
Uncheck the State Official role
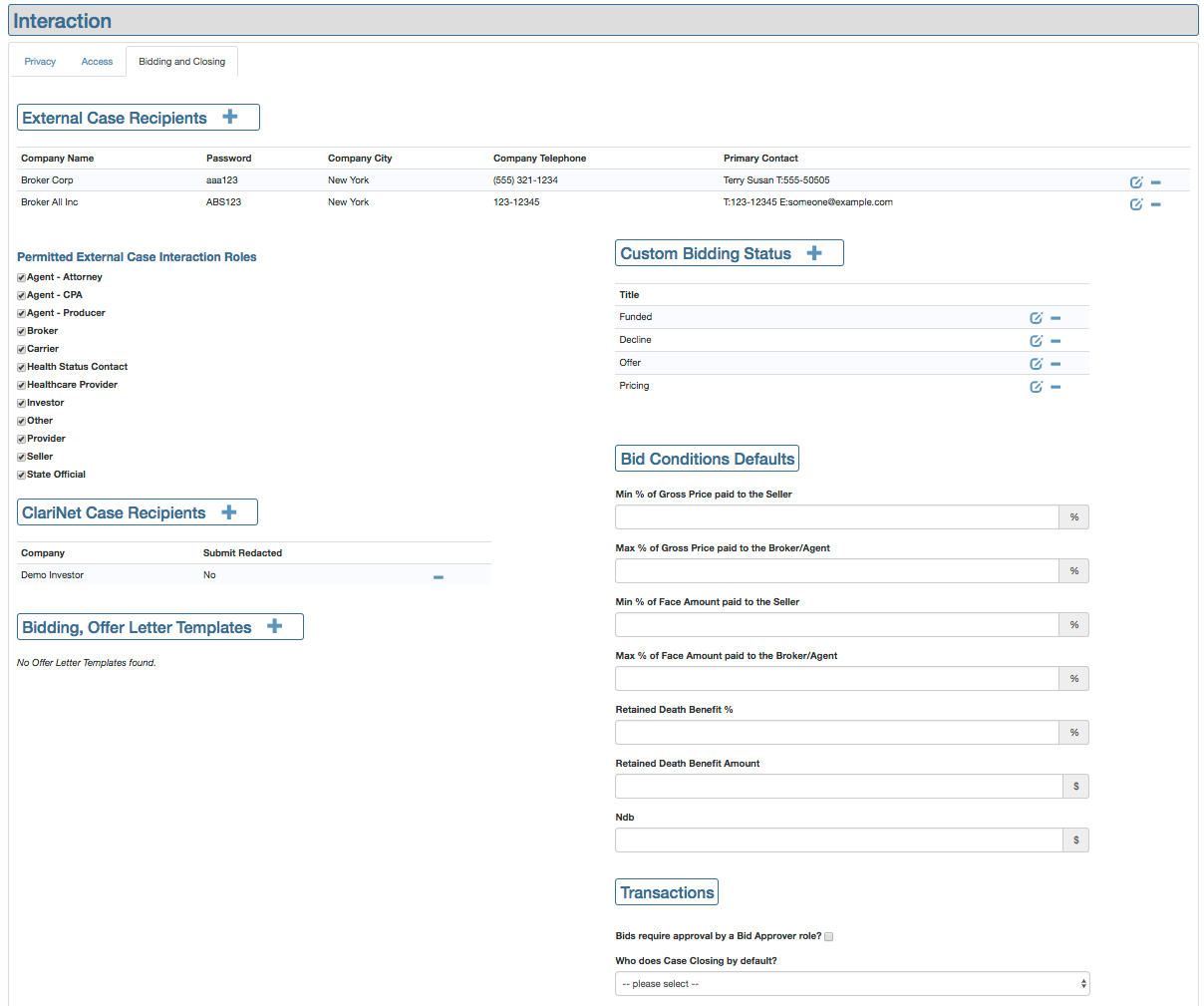tap(21, 476)
